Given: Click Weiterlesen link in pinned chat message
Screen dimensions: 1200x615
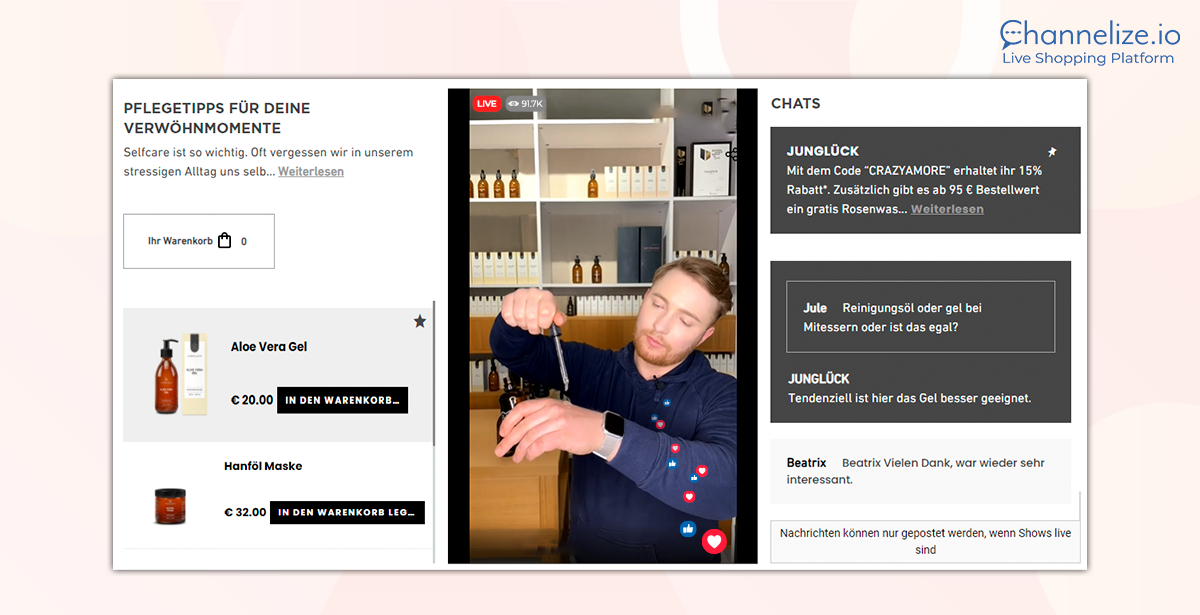Looking at the screenshot, I should [x=947, y=209].
